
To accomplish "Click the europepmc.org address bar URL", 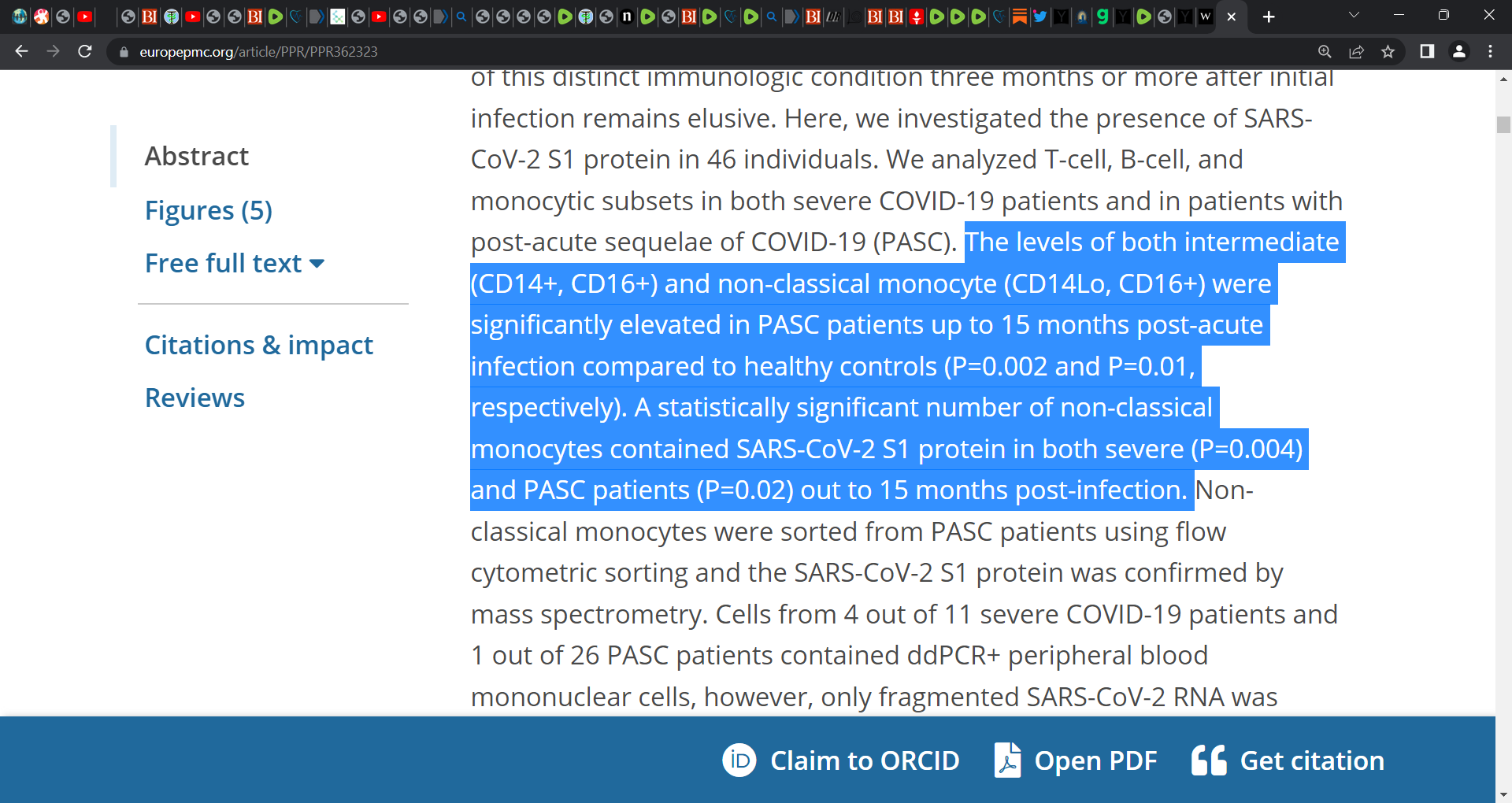I will click(x=258, y=52).
